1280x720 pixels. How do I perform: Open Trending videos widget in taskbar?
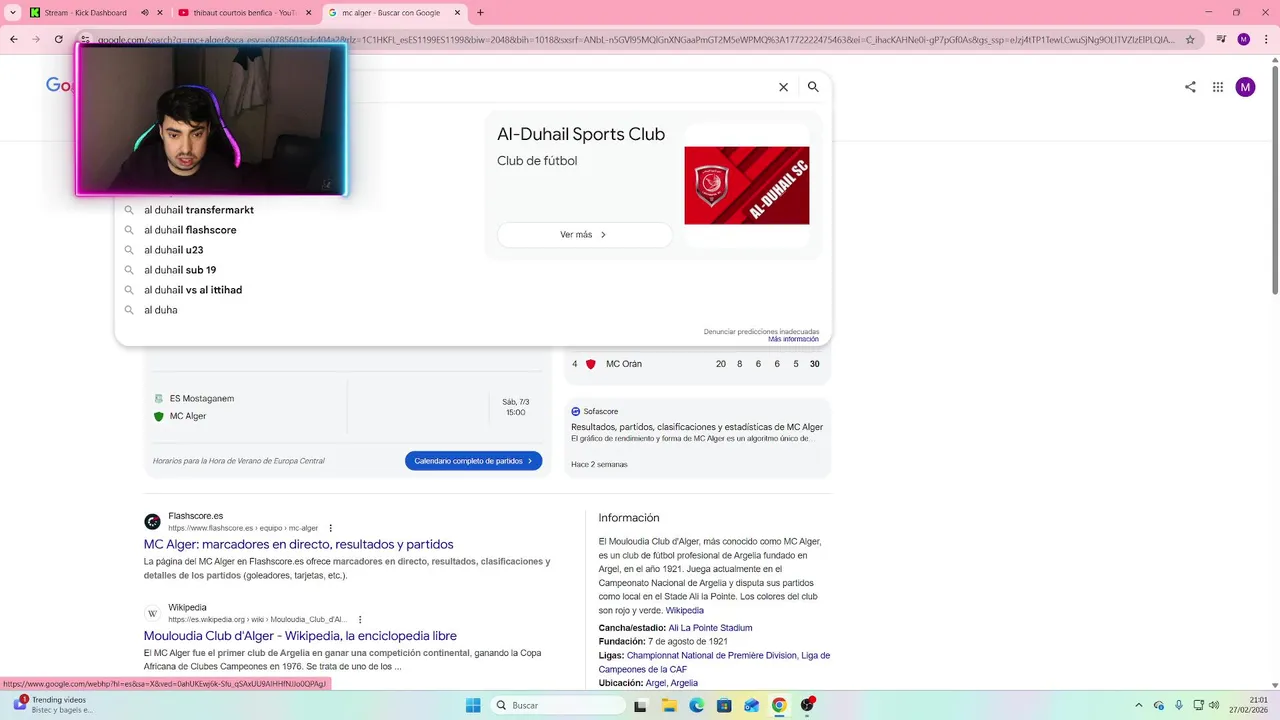52,705
